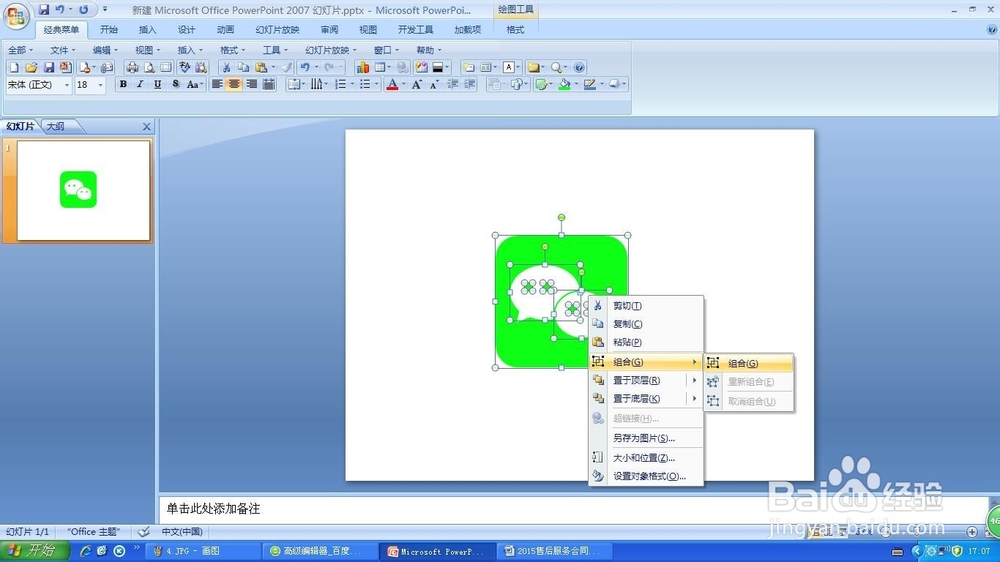The height and width of the screenshot is (562, 1000).
Task: Switch to the 开始 ribbon tab
Action: click(108, 29)
